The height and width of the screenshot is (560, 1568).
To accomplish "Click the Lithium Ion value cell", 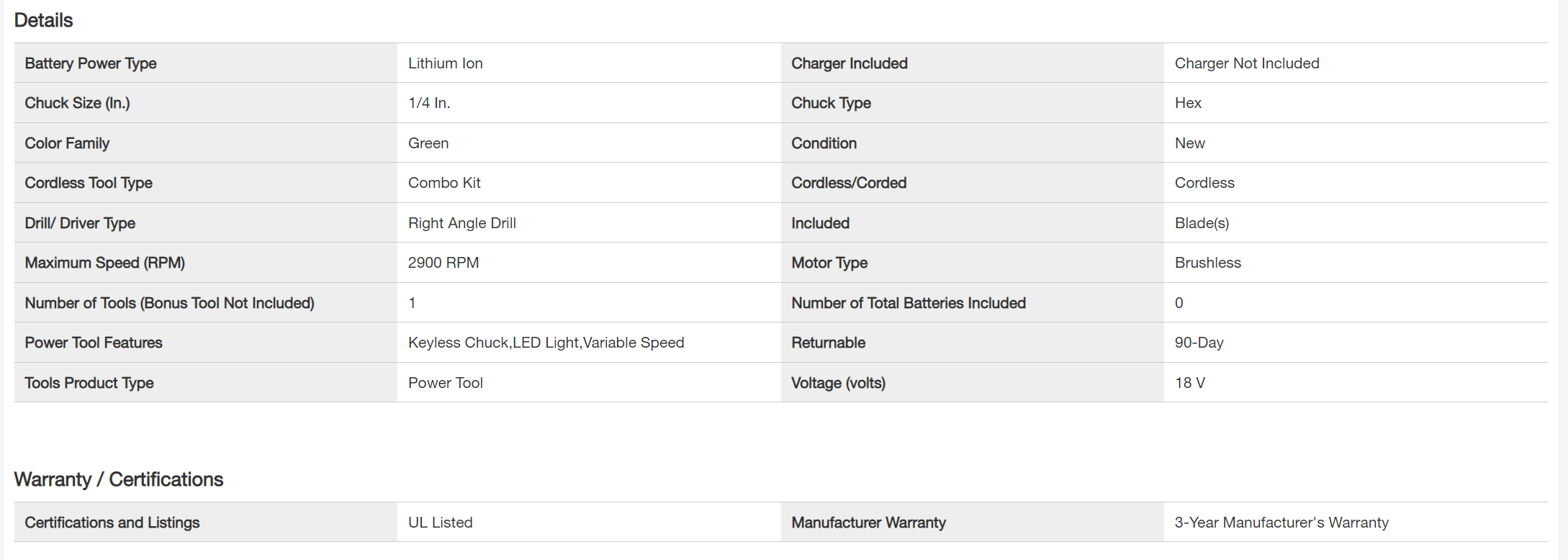I will click(445, 63).
